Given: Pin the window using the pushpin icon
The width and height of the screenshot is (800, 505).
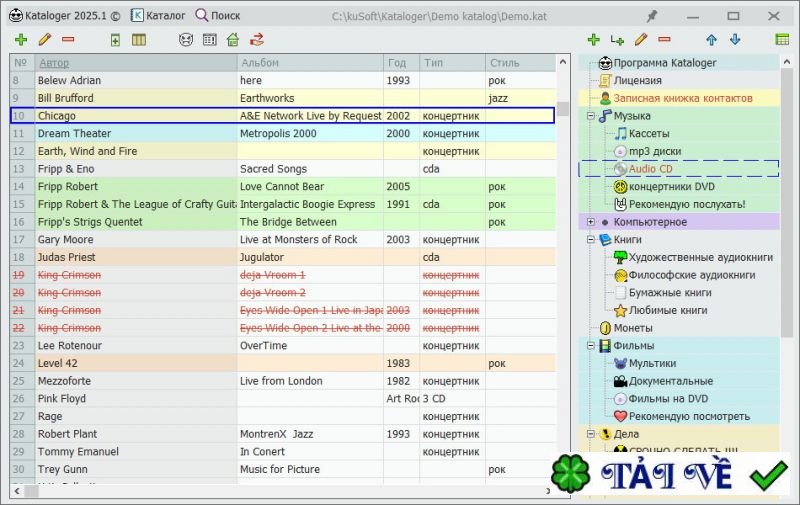Looking at the screenshot, I should click(652, 16).
